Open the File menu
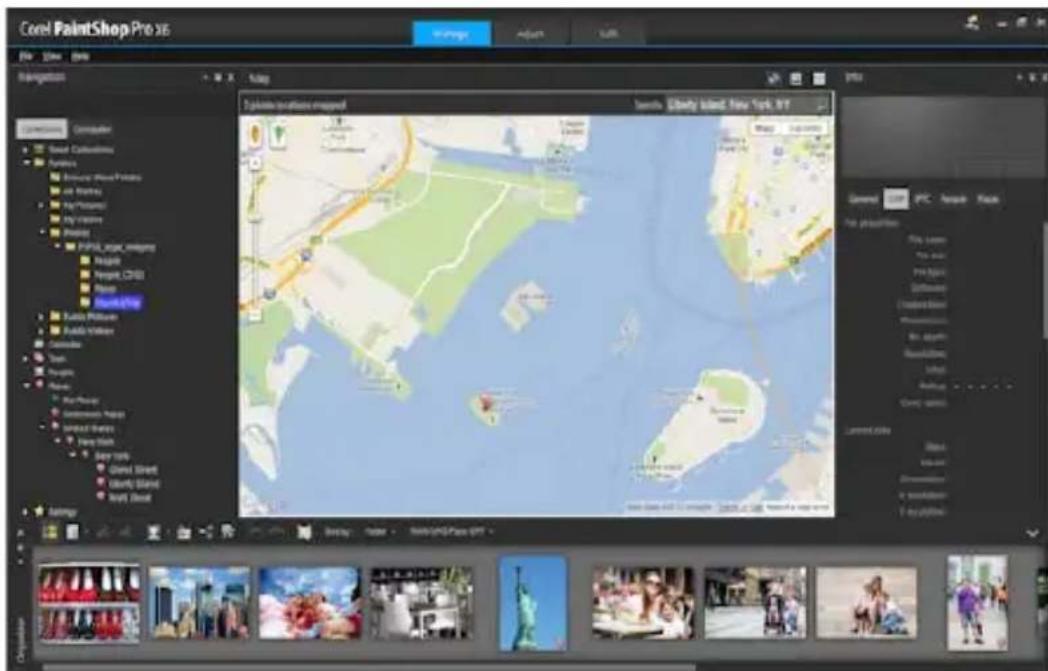 25,57
